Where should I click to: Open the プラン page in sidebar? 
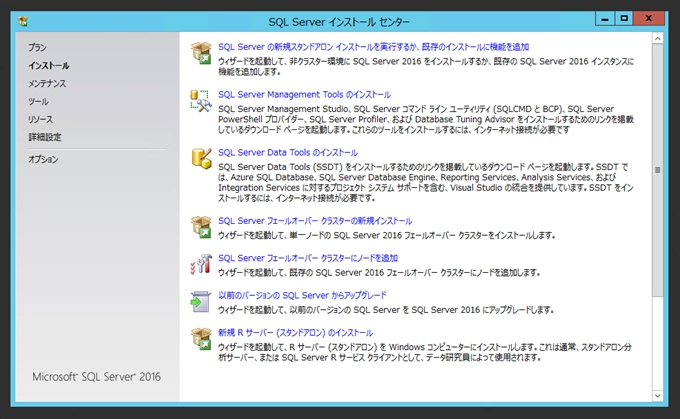point(37,47)
